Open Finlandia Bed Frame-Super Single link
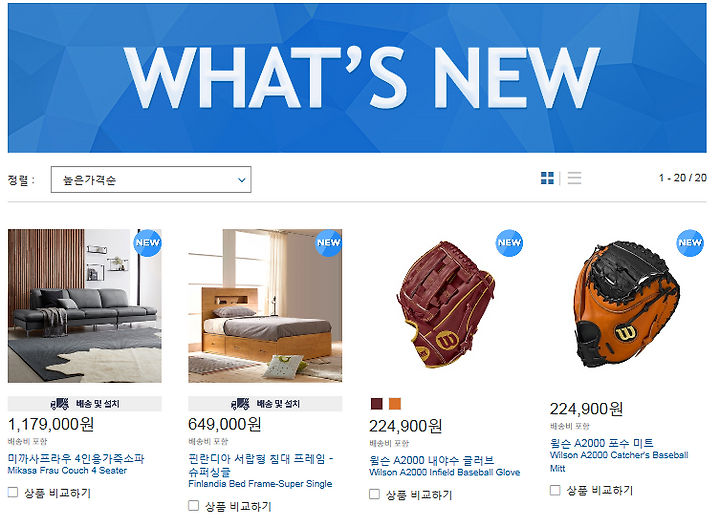This screenshot has width=720, height=526. [260, 484]
